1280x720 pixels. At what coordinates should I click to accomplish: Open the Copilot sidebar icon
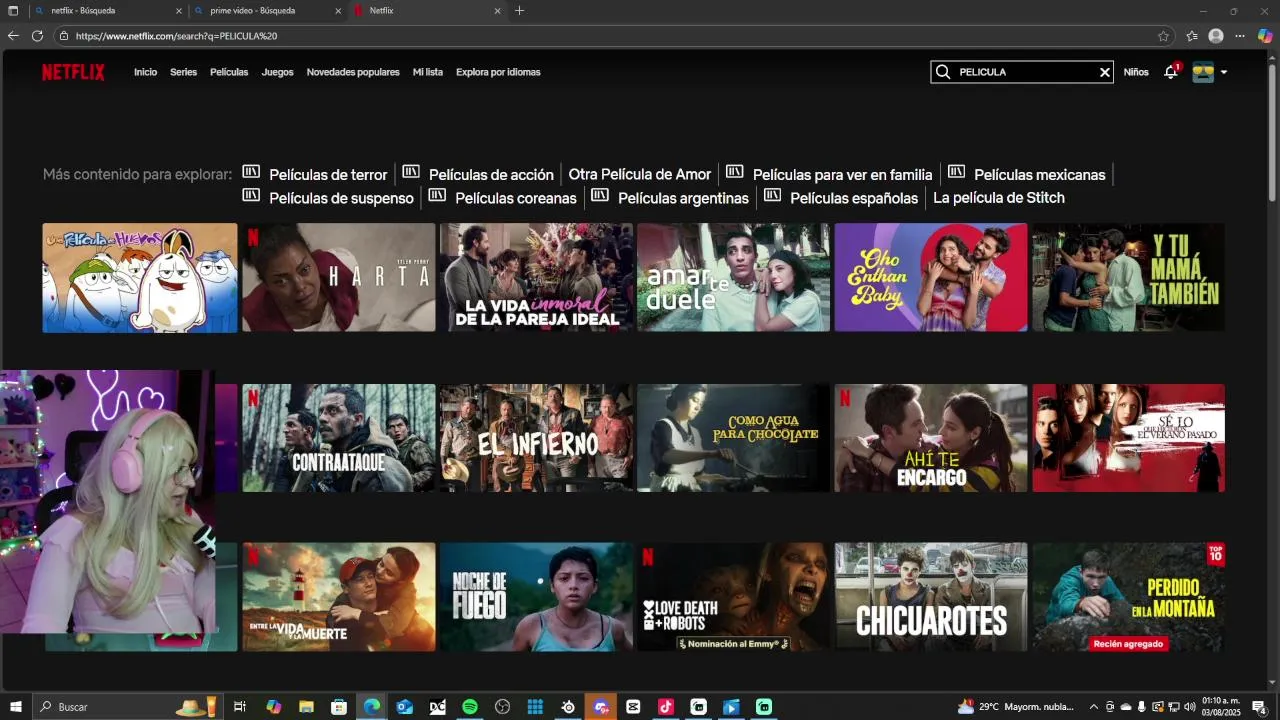(x=1265, y=36)
